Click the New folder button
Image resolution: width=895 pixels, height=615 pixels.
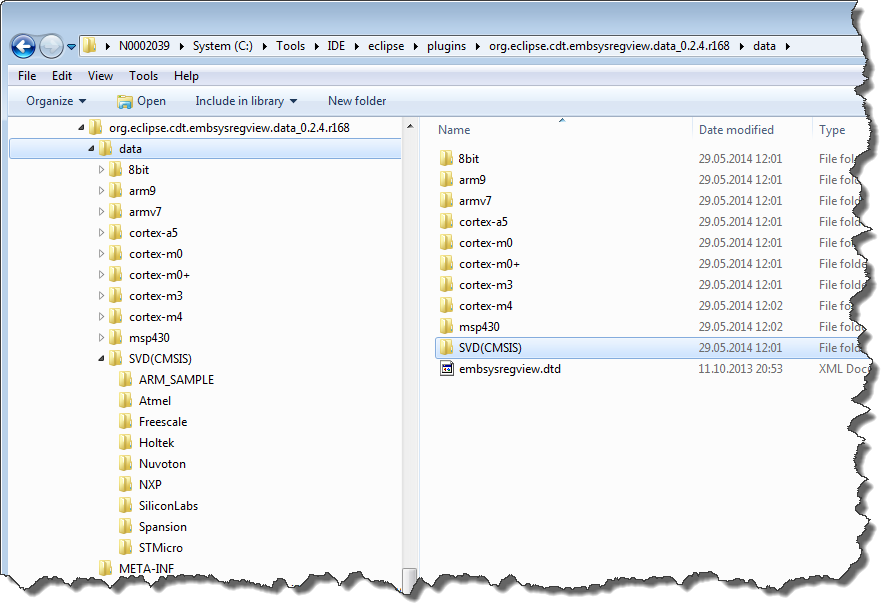pyautogui.click(x=357, y=101)
